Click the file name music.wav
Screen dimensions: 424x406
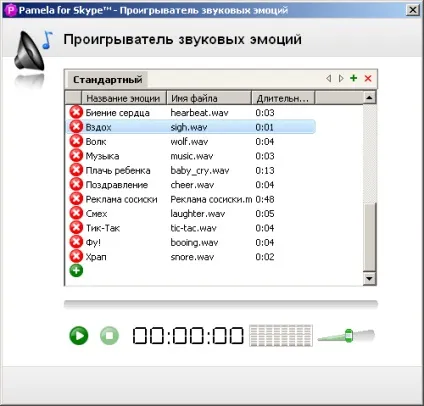coord(192,156)
